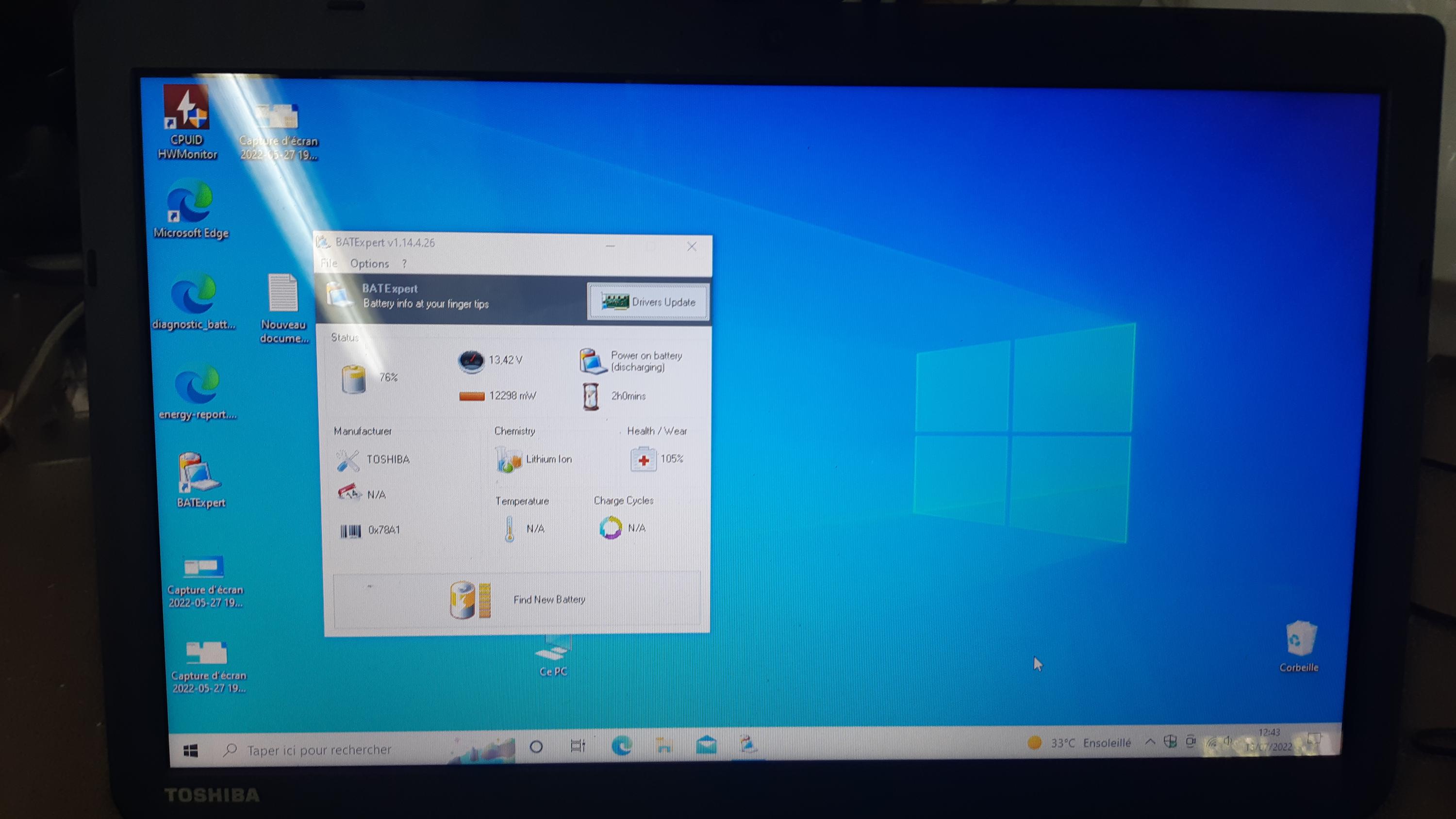1456x819 pixels.
Task: Open the Options menu in BATExpert
Action: (369, 264)
